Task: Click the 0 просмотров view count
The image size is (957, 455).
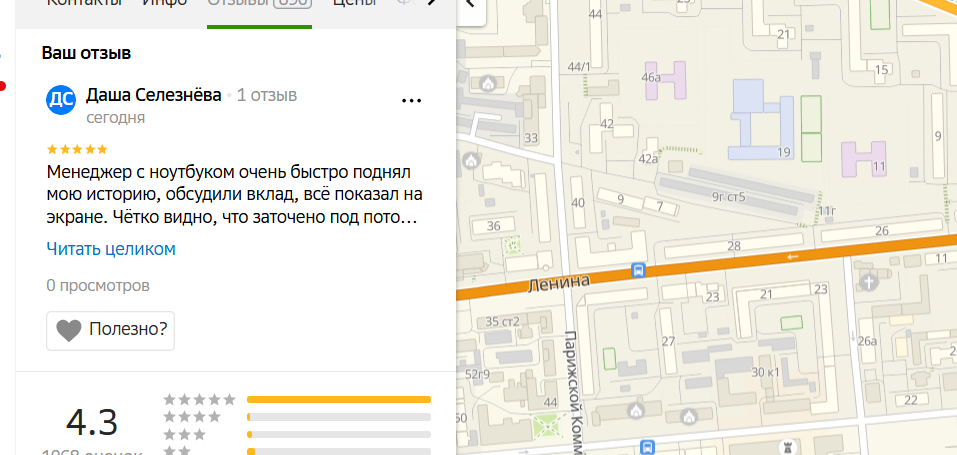Action: 98,286
